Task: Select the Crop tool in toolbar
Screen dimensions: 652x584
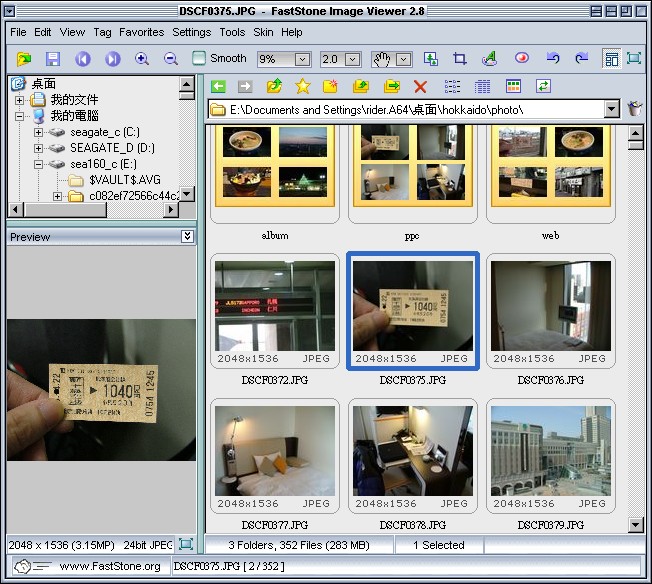Action: click(460, 59)
